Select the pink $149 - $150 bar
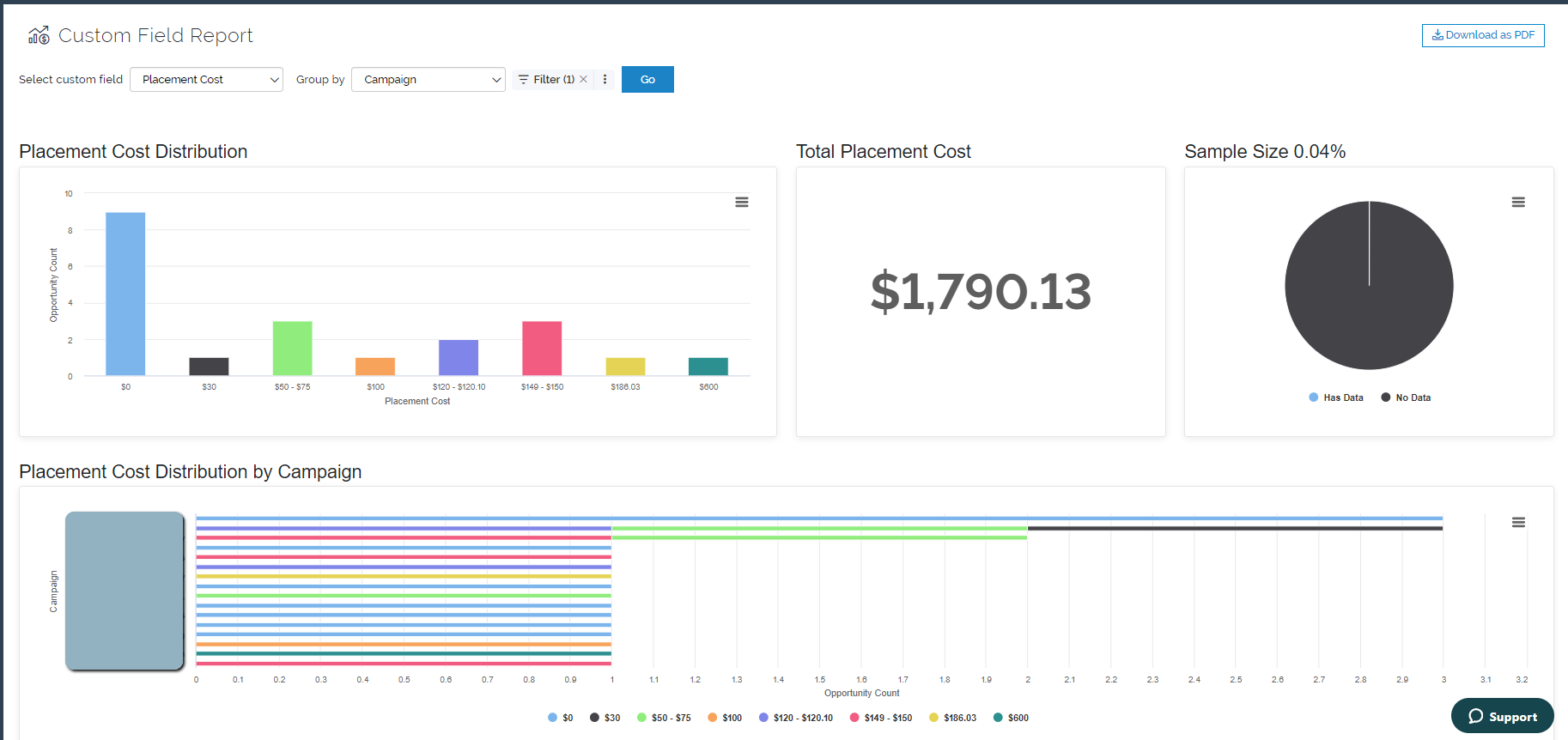This screenshot has width=1568, height=740. (542, 349)
